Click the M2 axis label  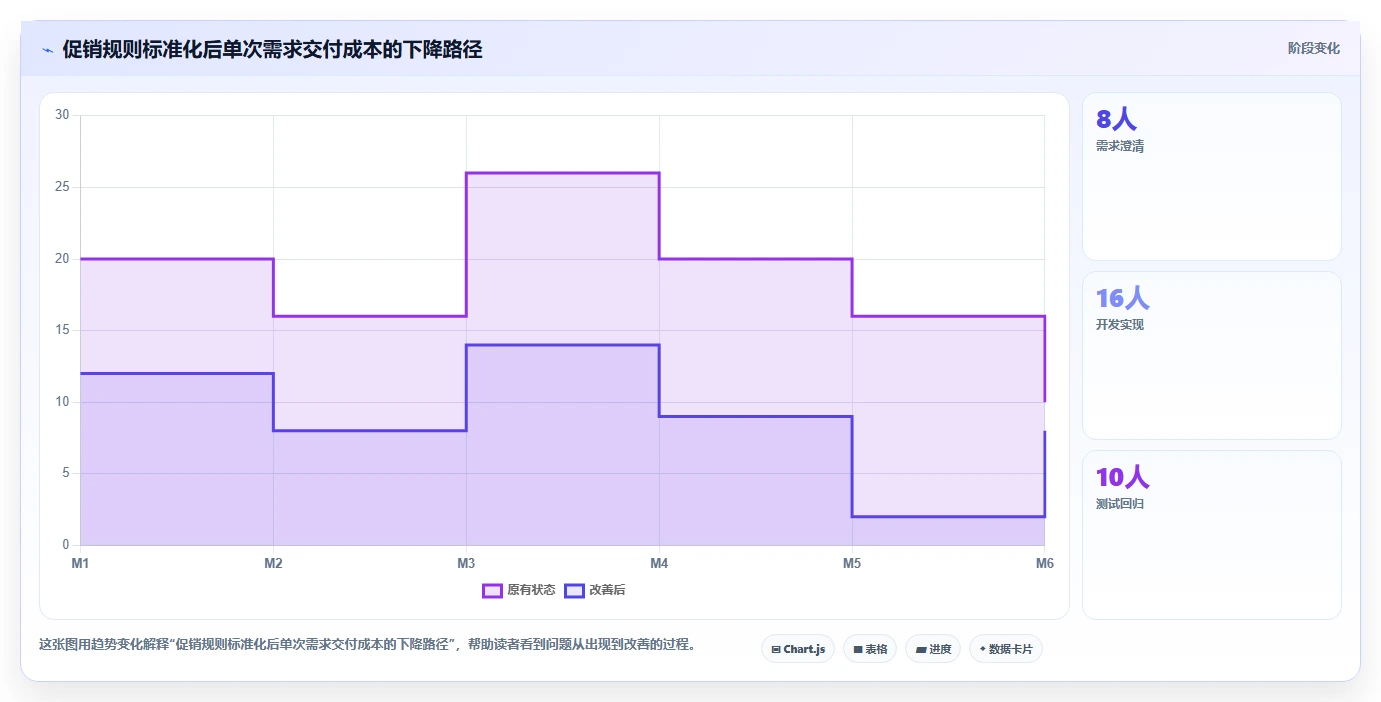click(x=273, y=563)
